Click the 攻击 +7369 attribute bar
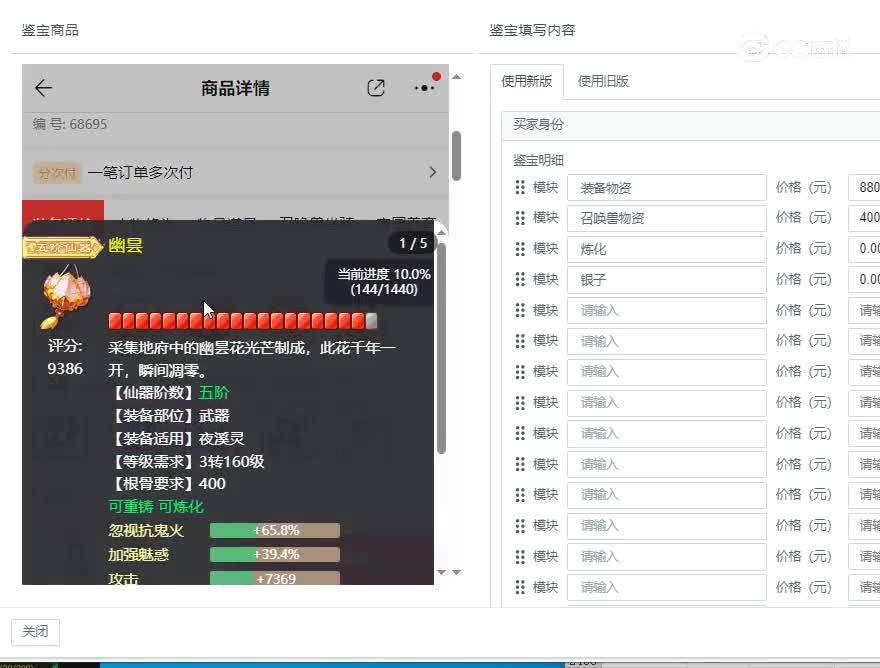880x668 pixels. click(x=274, y=579)
